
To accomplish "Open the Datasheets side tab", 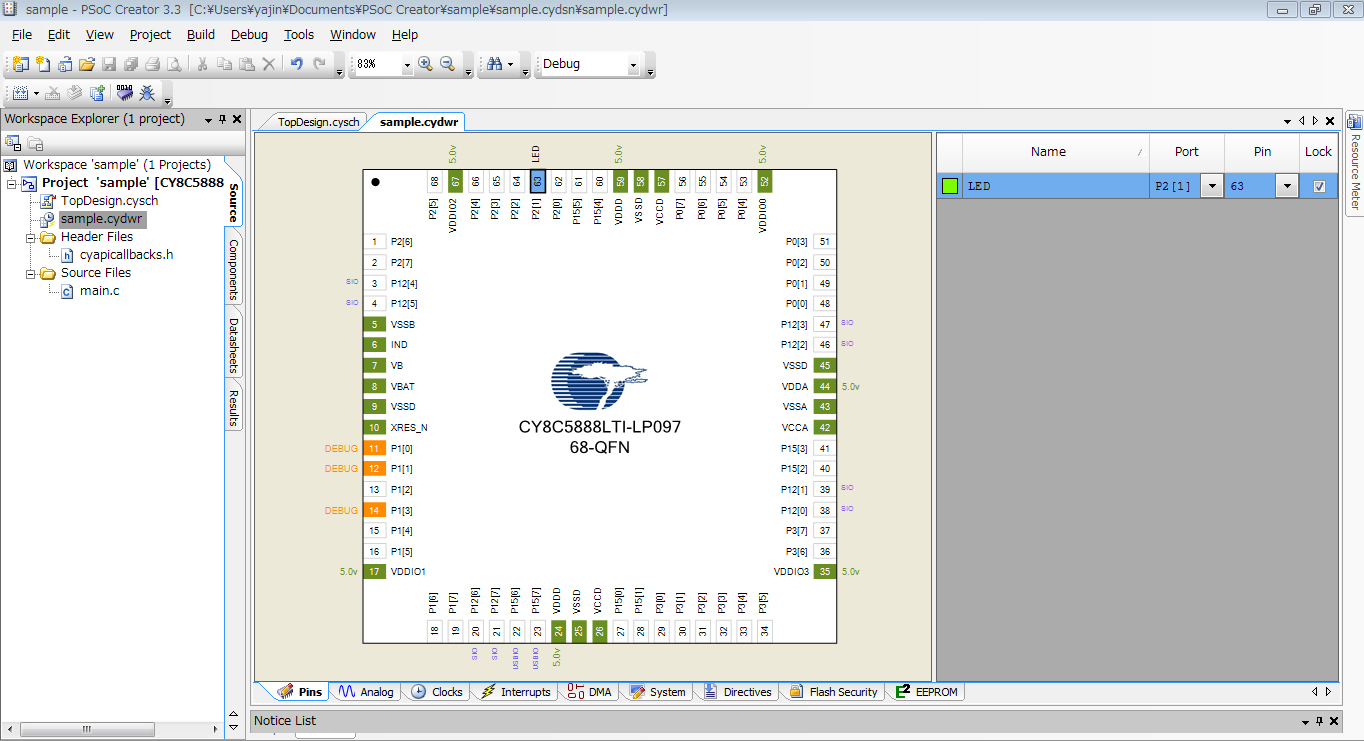I will pos(233,345).
